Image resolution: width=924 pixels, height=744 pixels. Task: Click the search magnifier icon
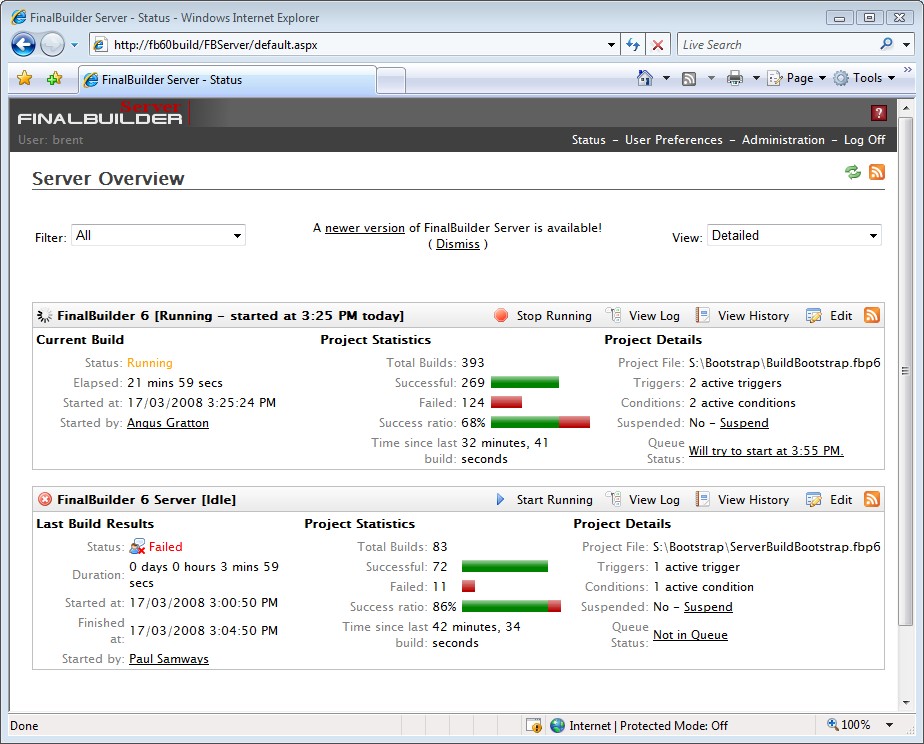[x=886, y=44]
